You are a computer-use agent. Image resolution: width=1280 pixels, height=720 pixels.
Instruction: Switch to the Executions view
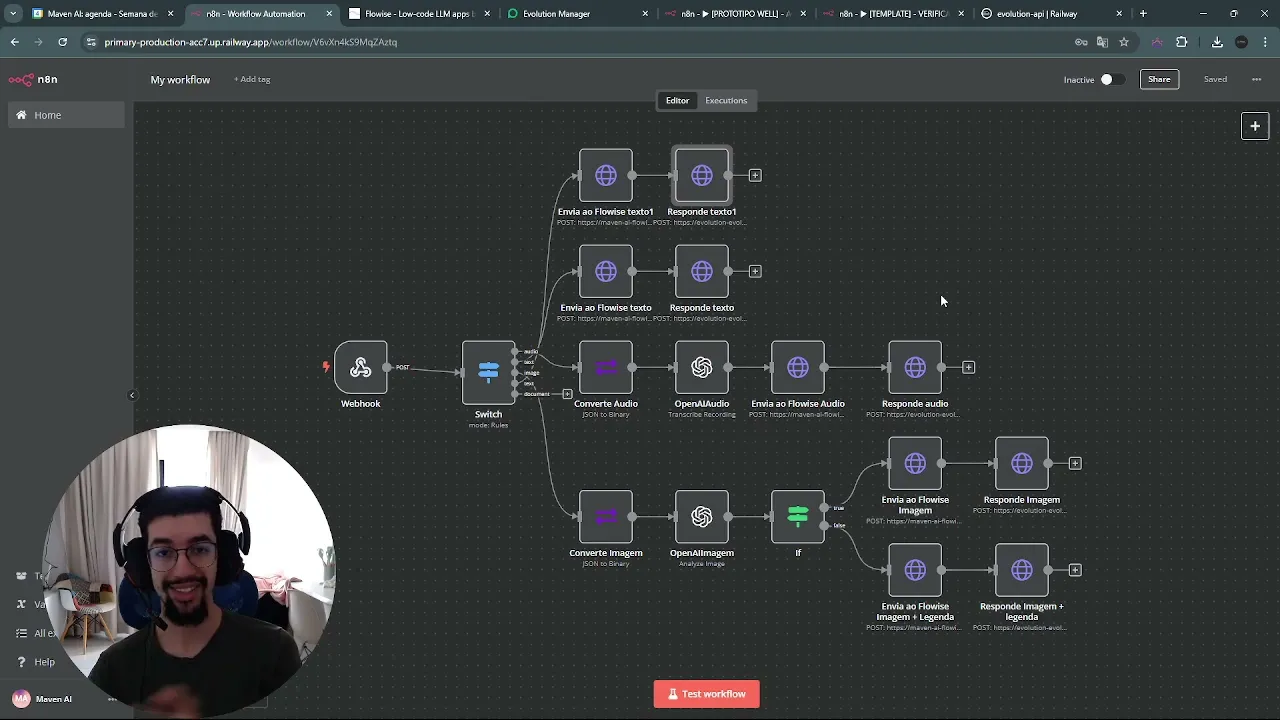(x=726, y=100)
